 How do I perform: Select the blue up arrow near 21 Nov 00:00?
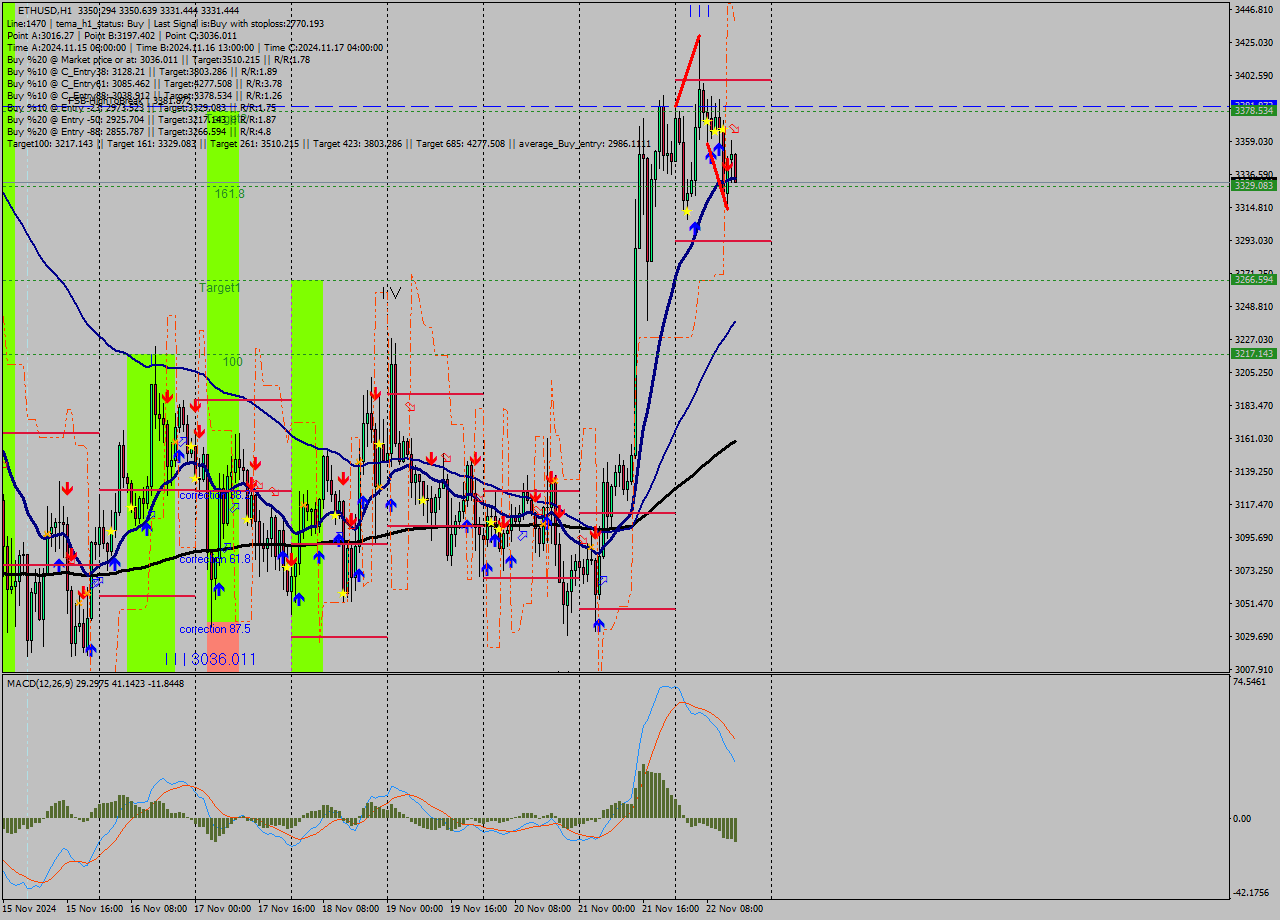pos(598,624)
